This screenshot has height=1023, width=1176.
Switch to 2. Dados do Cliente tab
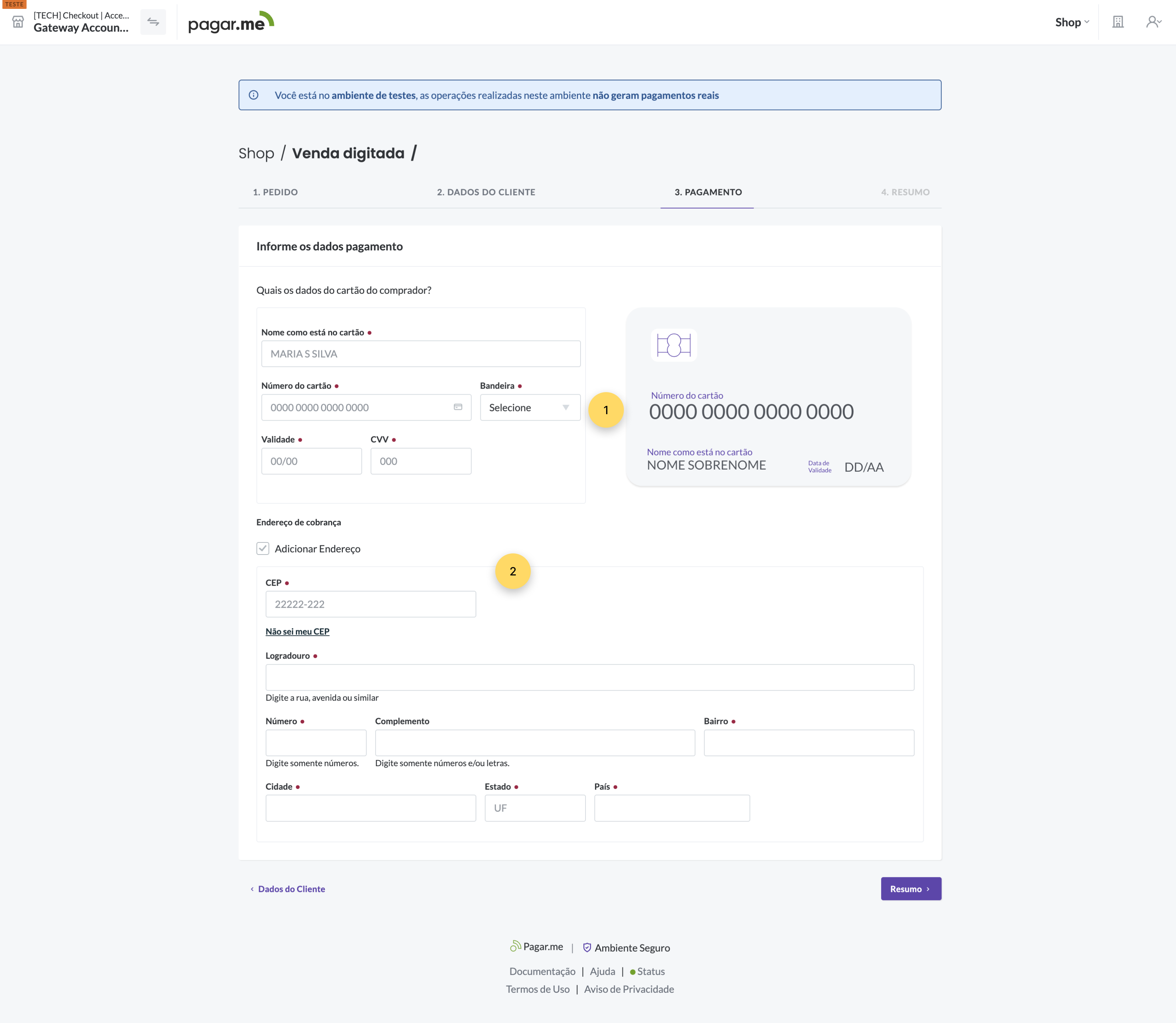(486, 193)
